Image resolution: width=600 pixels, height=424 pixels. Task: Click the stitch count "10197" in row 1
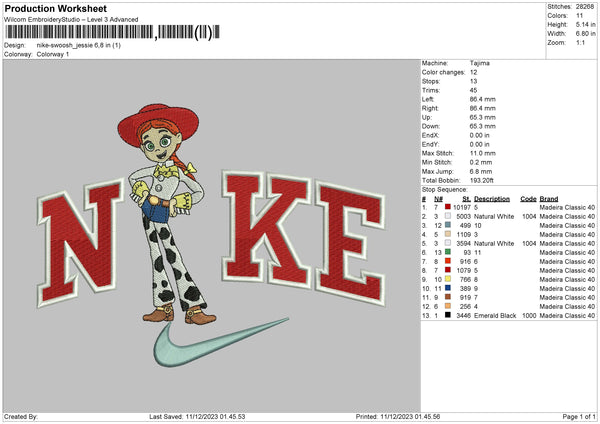pos(462,207)
